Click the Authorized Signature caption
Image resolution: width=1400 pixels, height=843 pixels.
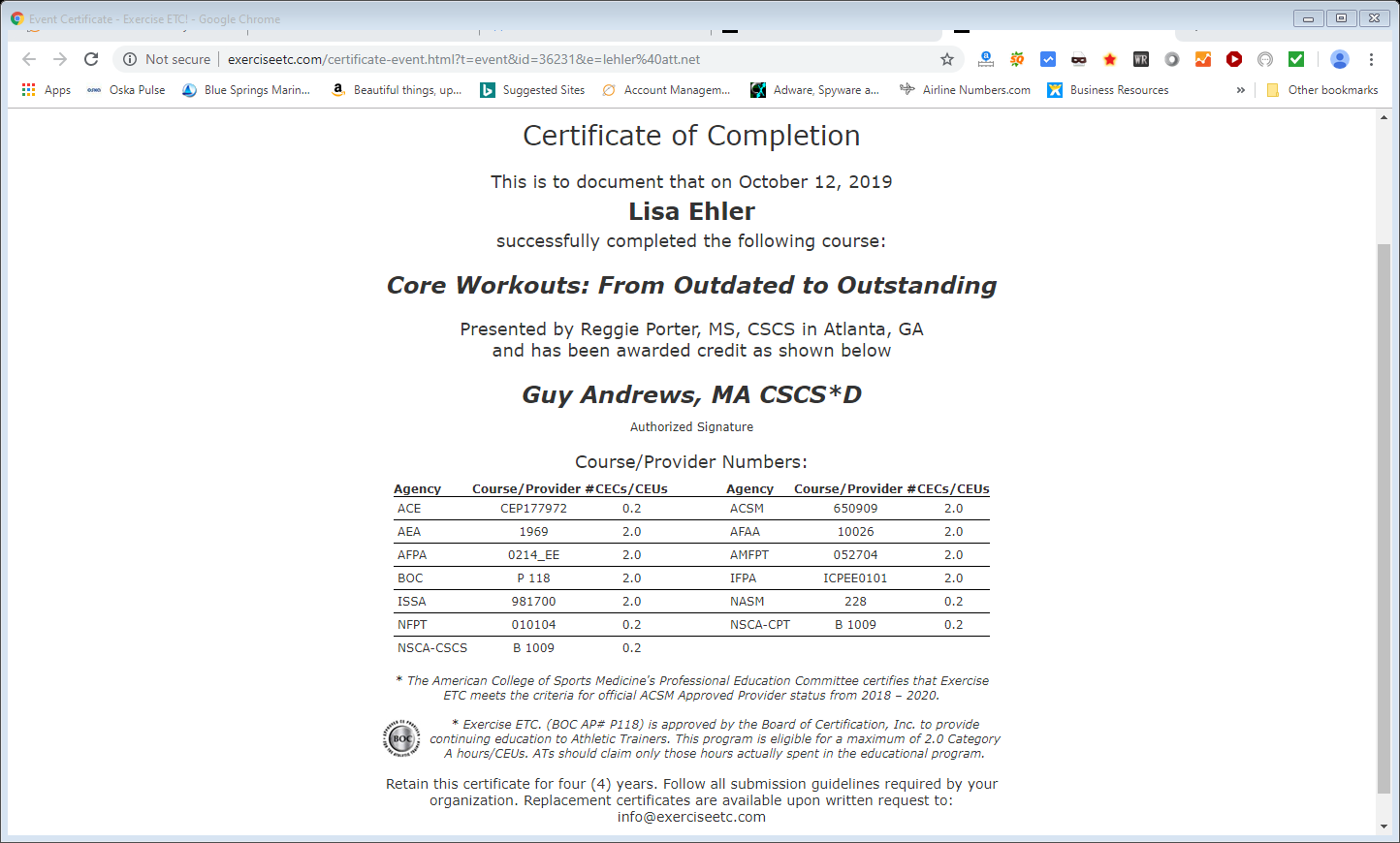(691, 426)
